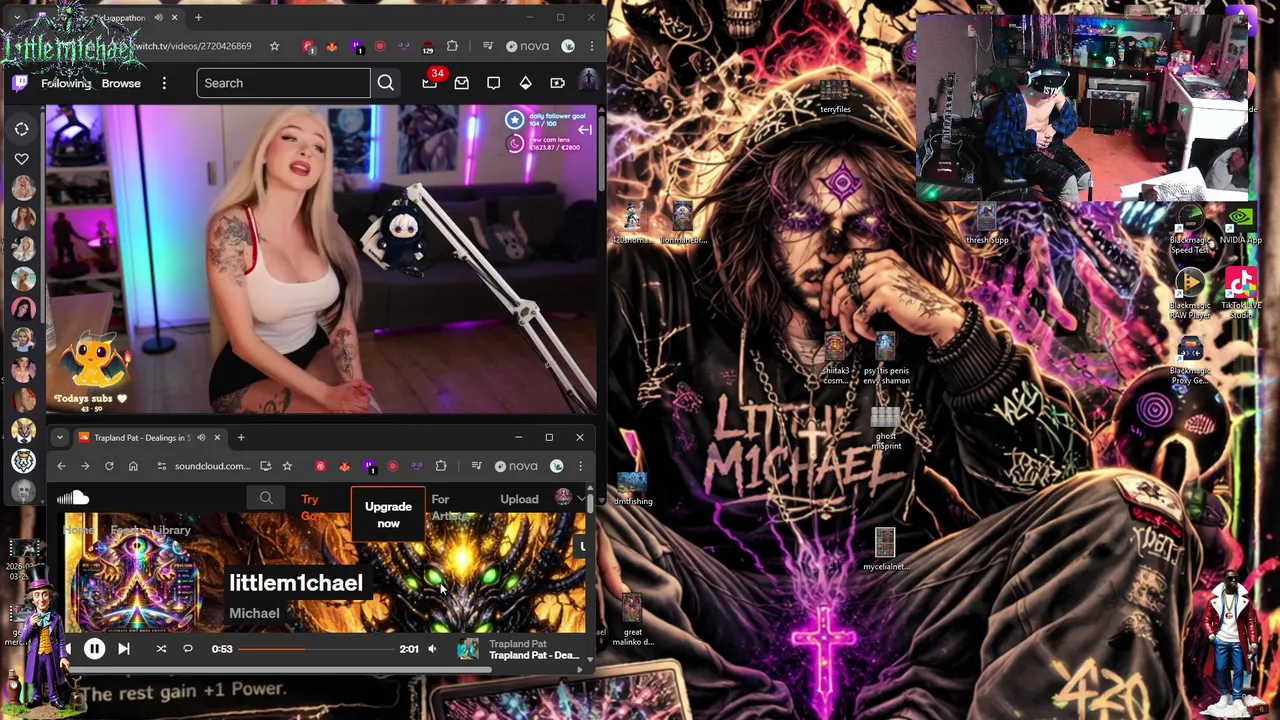This screenshot has height=720, width=1280.
Task: Open the TikTok LIVE Studio desktop shortcut
Action: [x=1241, y=294]
